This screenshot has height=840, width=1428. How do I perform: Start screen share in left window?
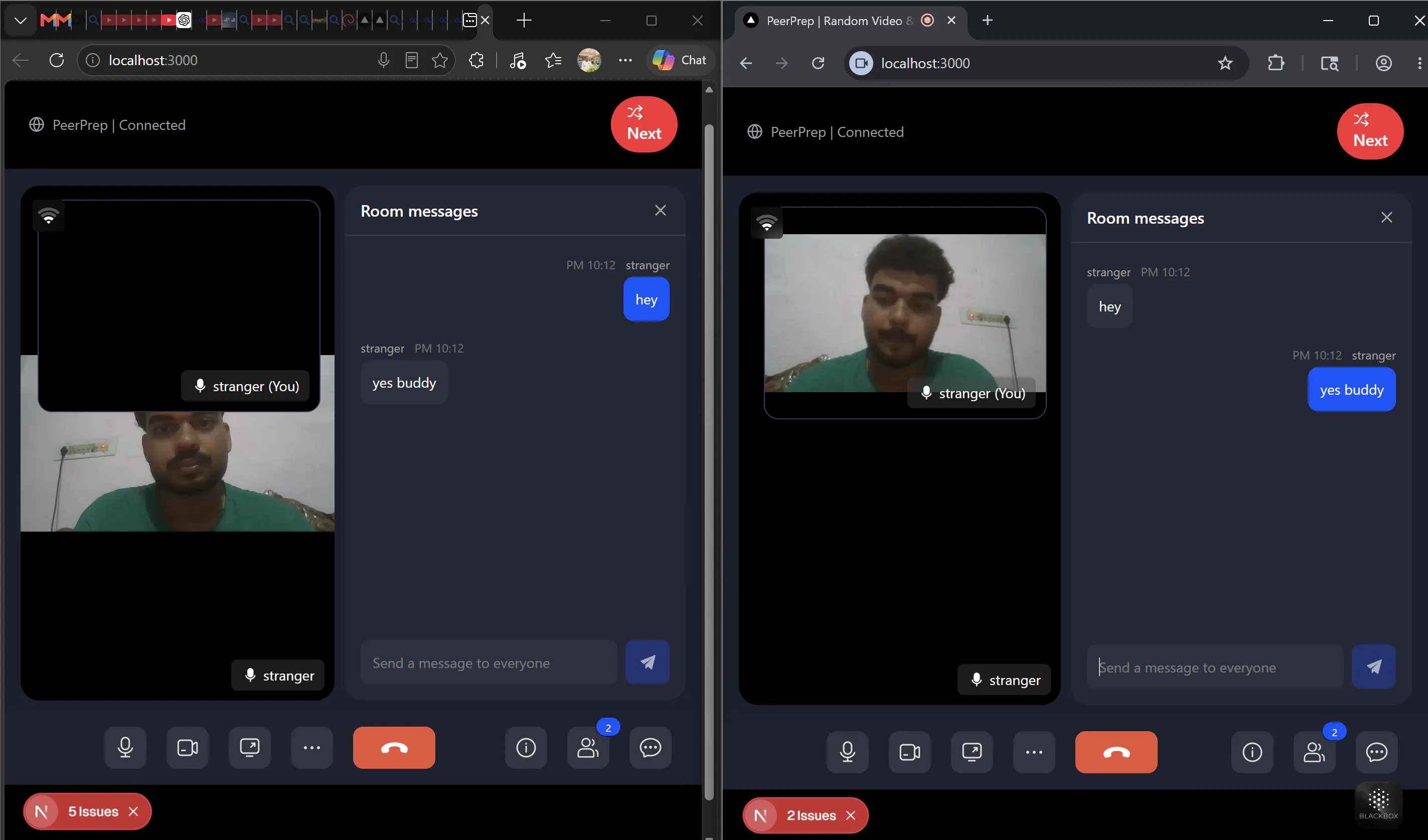(x=250, y=748)
